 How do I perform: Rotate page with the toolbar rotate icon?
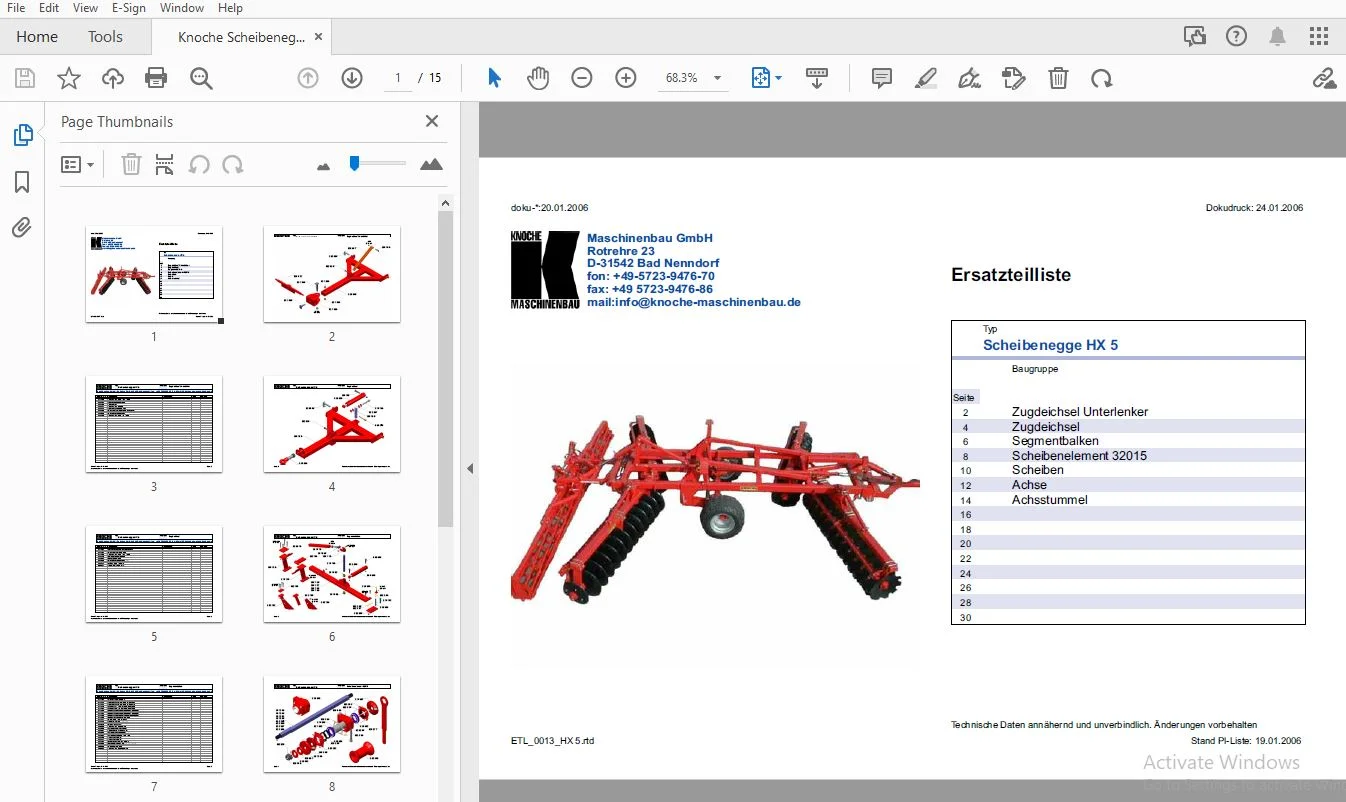[1102, 78]
